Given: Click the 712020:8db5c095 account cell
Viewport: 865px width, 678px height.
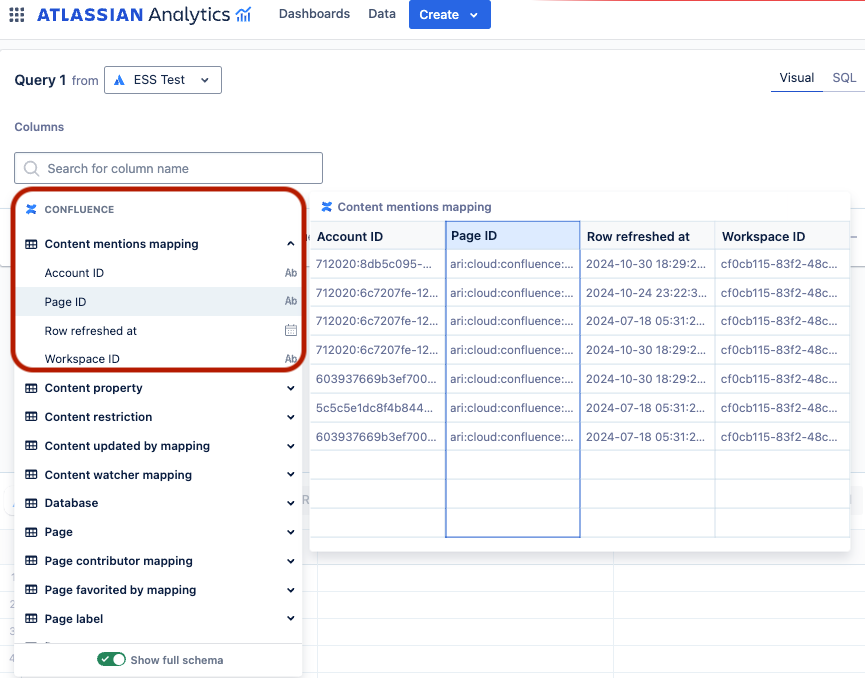Looking at the screenshot, I should click(x=378, y=264).
